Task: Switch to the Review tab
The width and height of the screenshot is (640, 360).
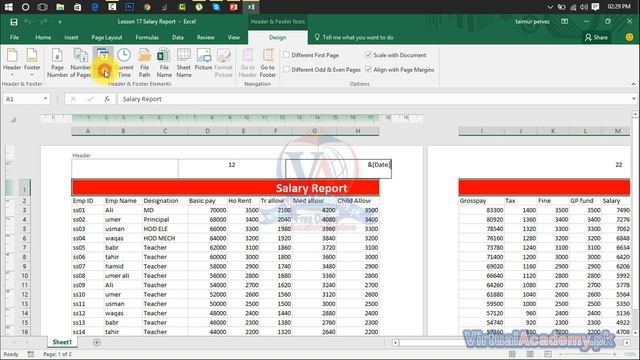Action: pos(205,37)
